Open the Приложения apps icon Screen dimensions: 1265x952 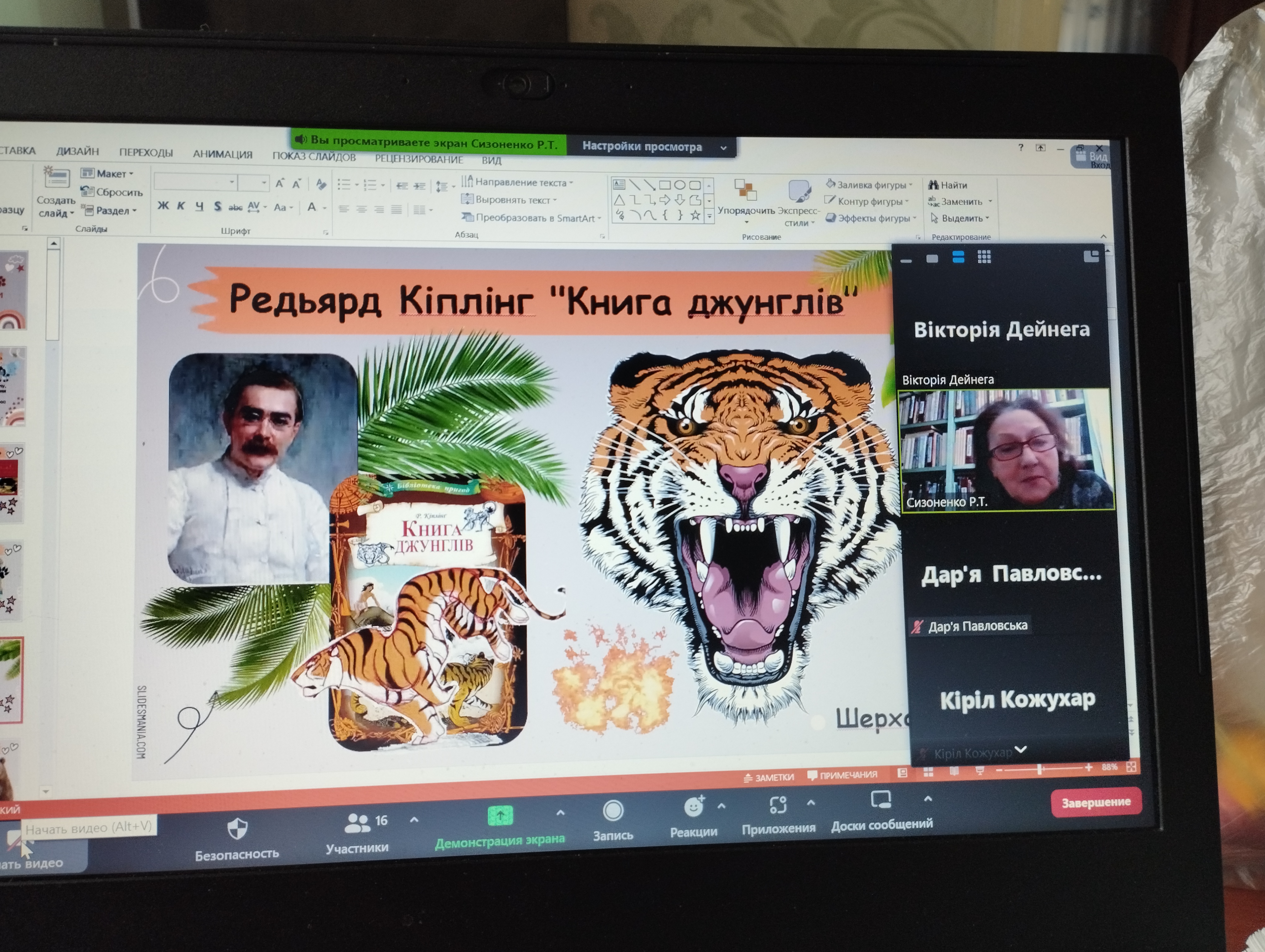[778, 804]
